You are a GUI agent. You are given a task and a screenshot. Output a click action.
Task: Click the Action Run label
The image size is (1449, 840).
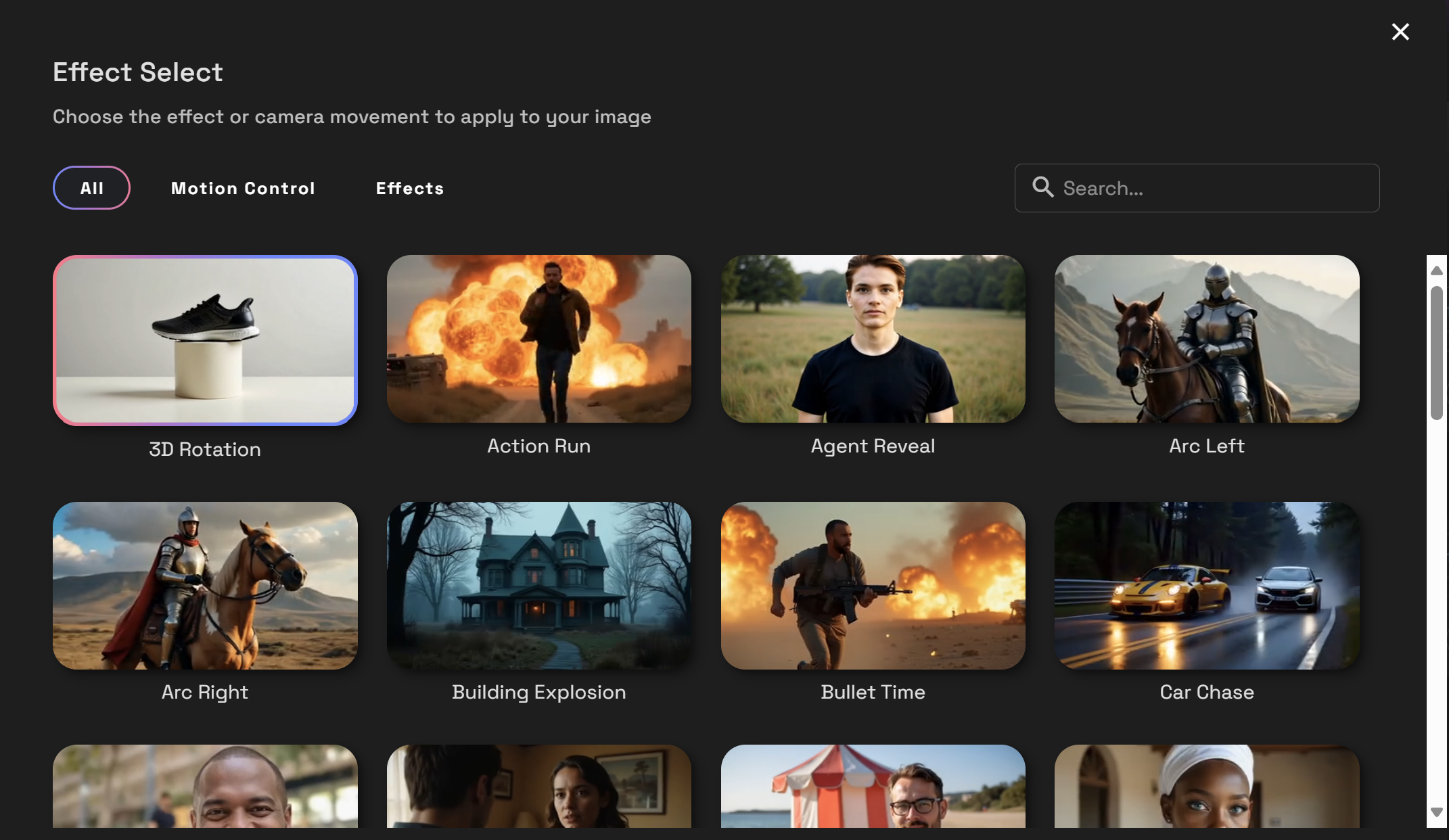(538, 446)
